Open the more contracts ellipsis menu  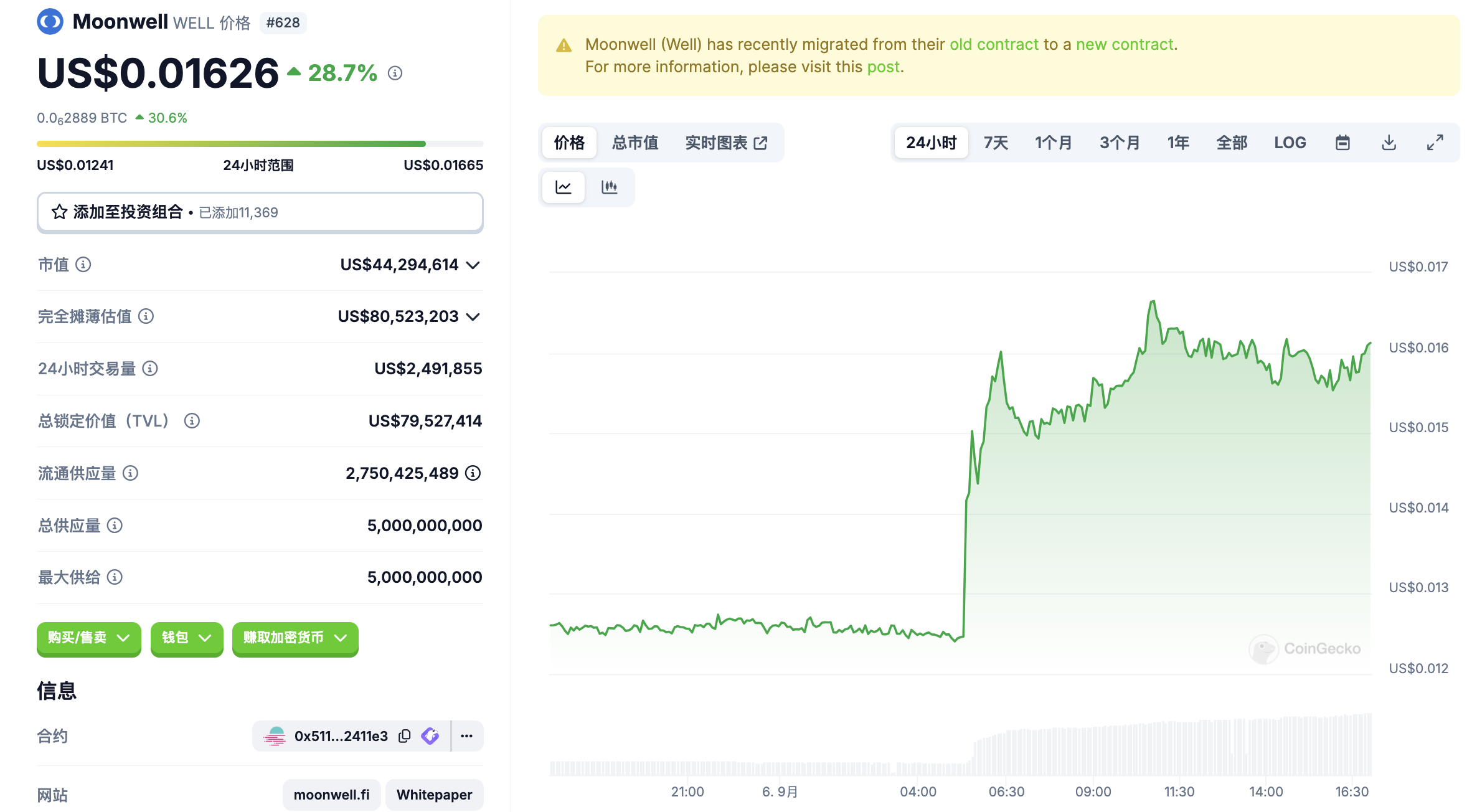pos(466,736)
